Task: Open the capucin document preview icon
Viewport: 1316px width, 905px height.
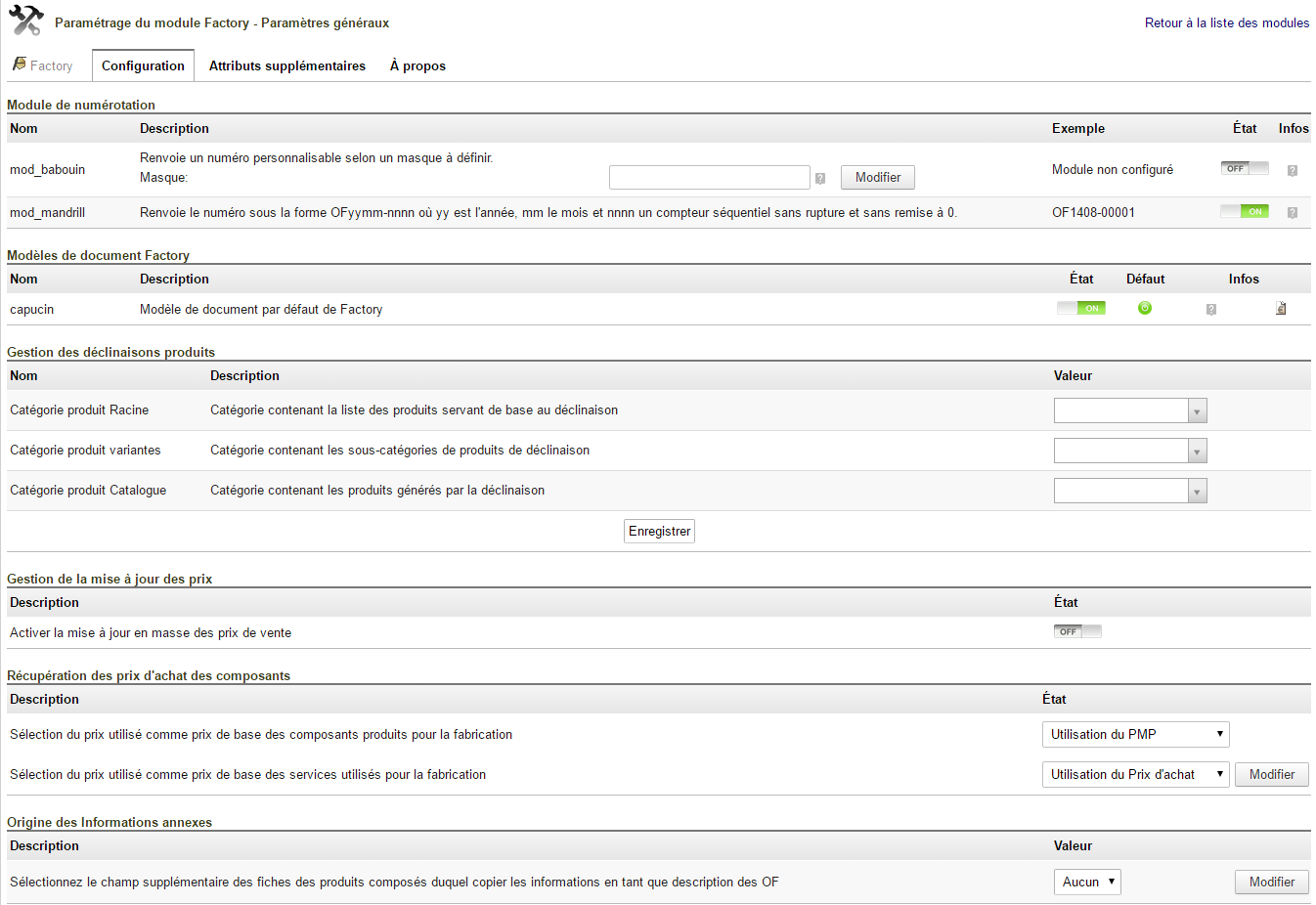Action: (1281, 308)
